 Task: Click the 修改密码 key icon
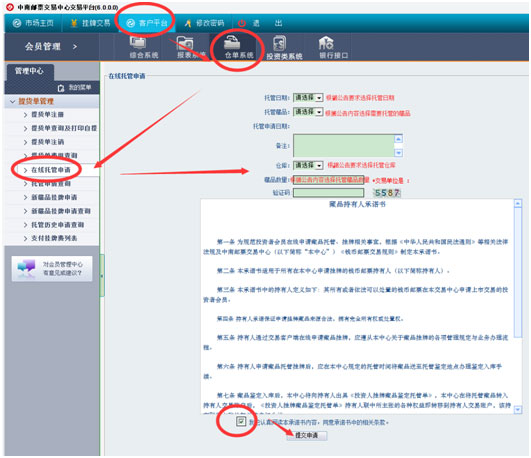pyautogui.click(x=188, y=23)
